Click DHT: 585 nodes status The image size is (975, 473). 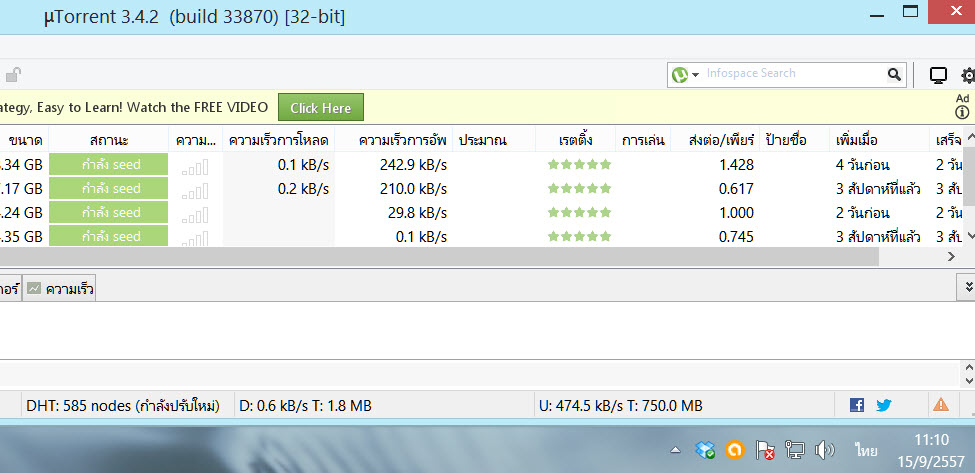(122, 406)
